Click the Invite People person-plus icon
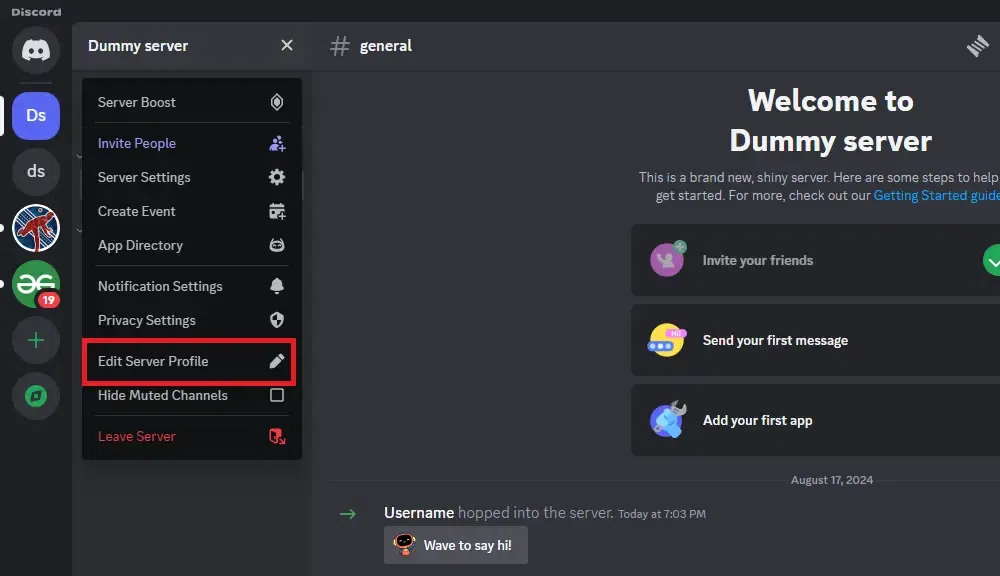The height and width of the screenshot is (576, 1000). tap(277, 144)
